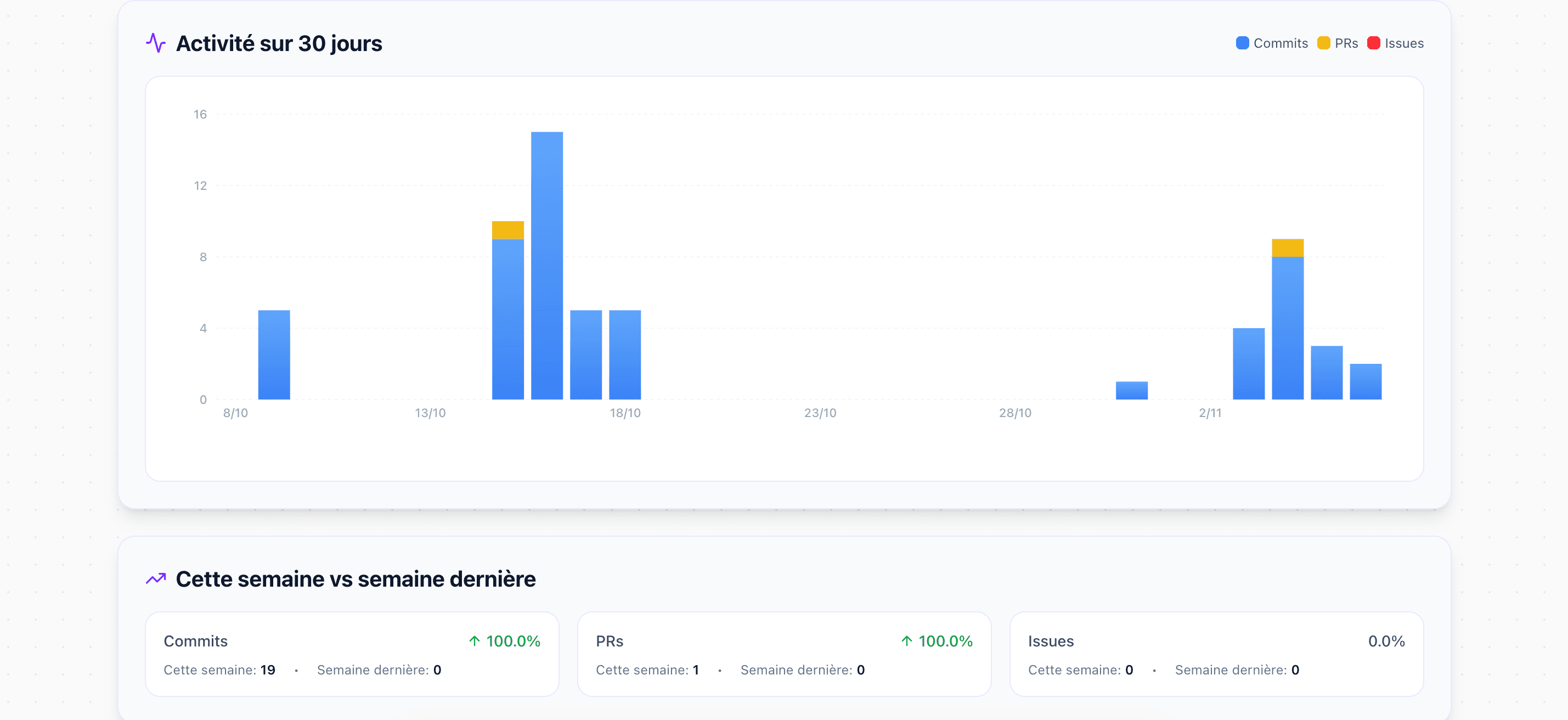Click the tallest blue commit bar near 18/10

546,262
